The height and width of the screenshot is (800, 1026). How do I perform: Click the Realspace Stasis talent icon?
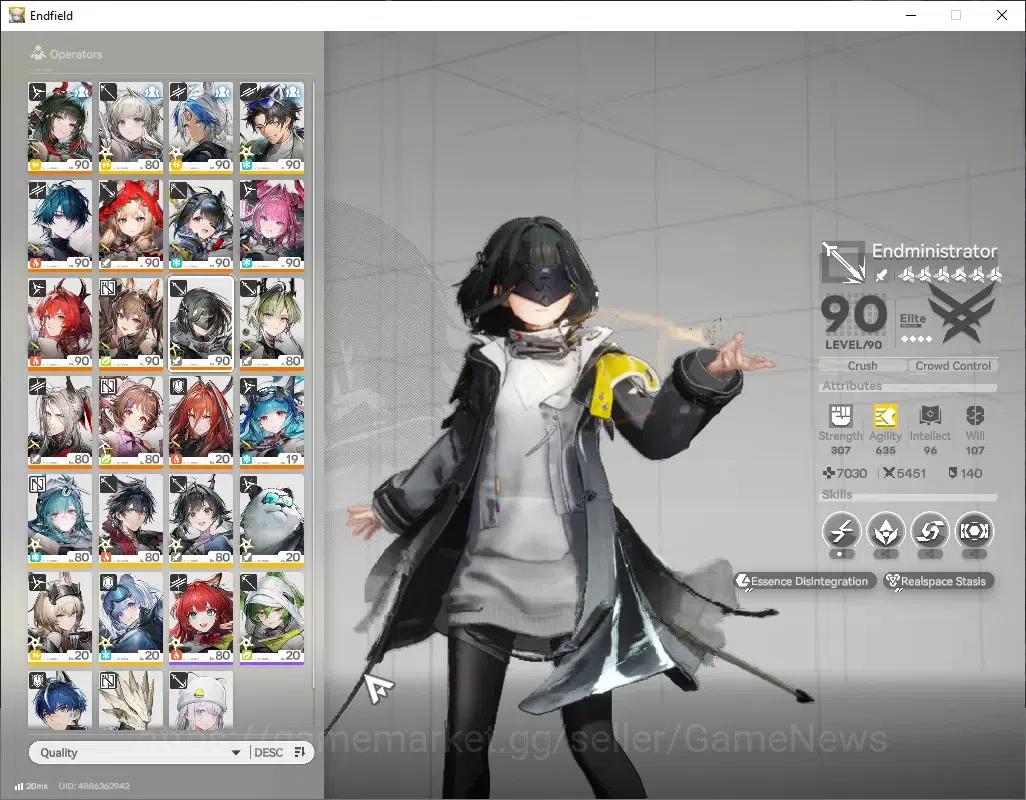point(893,581)
